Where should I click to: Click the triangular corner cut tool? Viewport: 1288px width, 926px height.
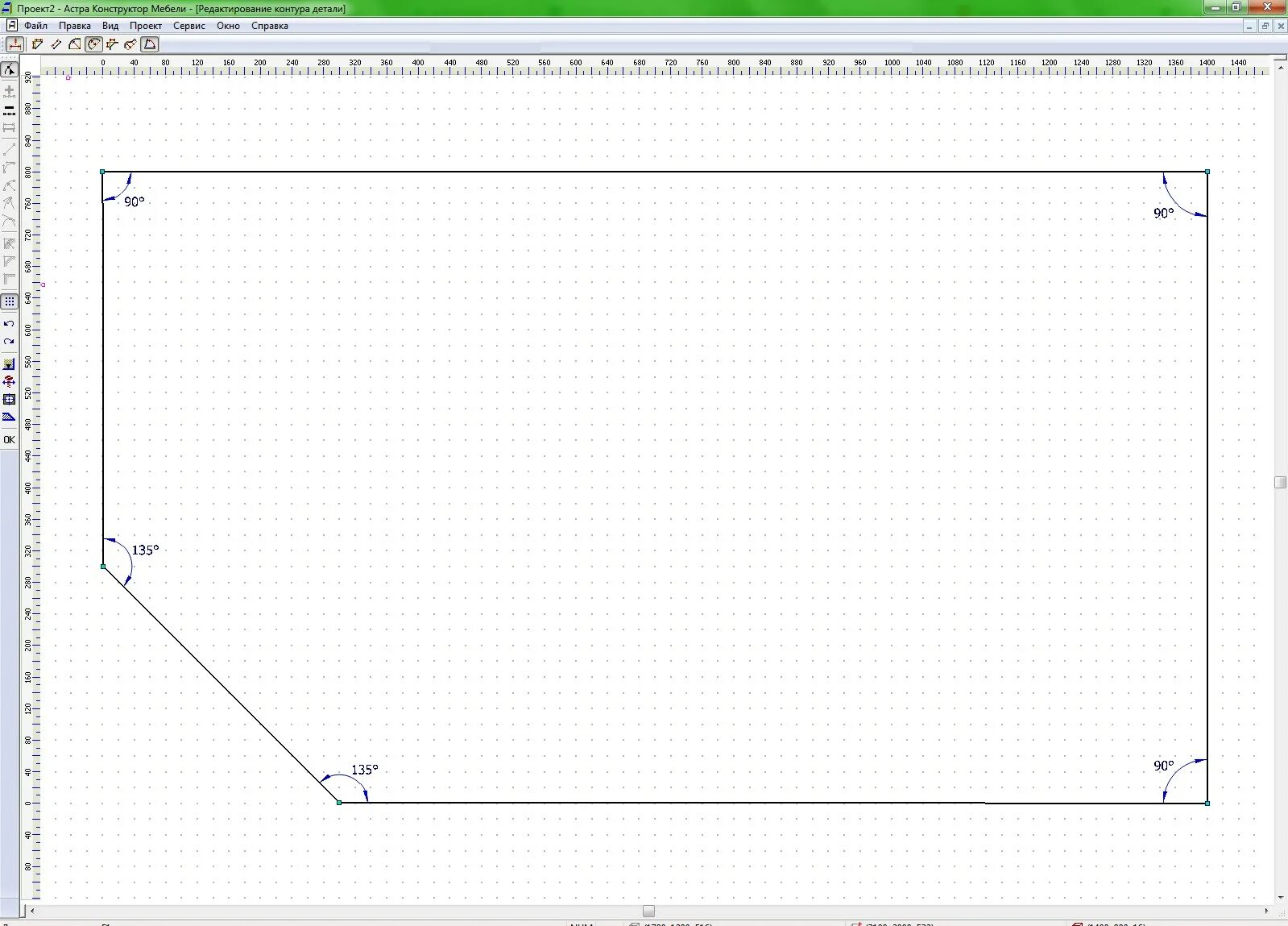pos(9,260)
